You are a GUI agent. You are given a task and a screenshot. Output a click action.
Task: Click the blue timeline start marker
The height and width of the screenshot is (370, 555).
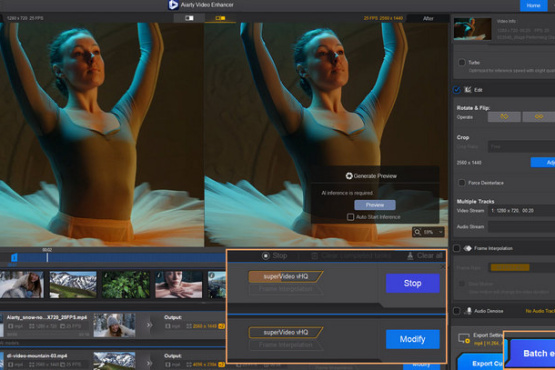[14, 257]
